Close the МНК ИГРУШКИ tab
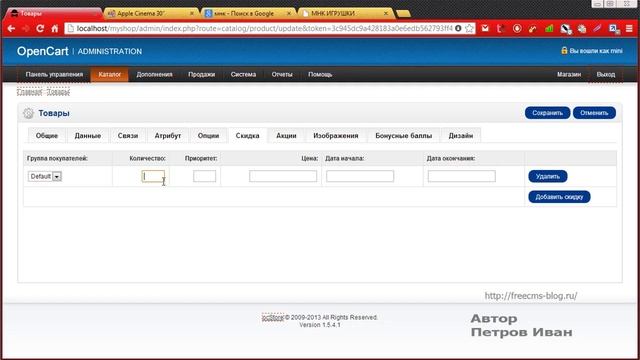 click(386, 13)
